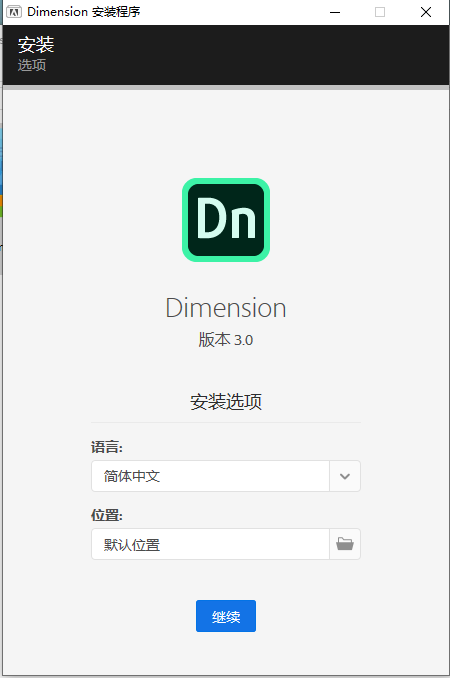Image resolution: width=450 pixels, height=678 pixels.
Task: Open the folder browse icon for install location
Action: click(345, 544)
